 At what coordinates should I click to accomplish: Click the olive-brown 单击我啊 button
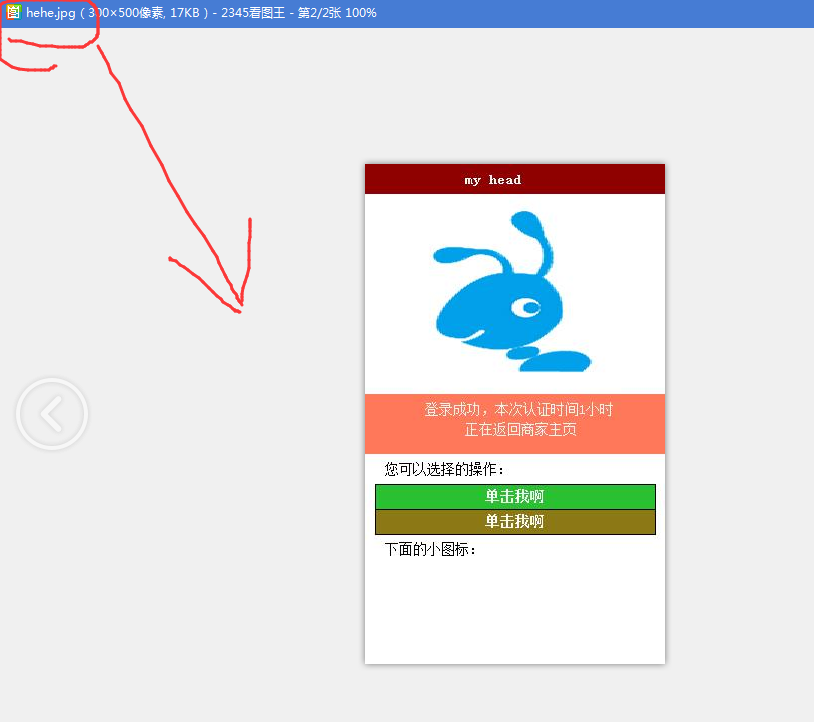(x=515, y=522)
